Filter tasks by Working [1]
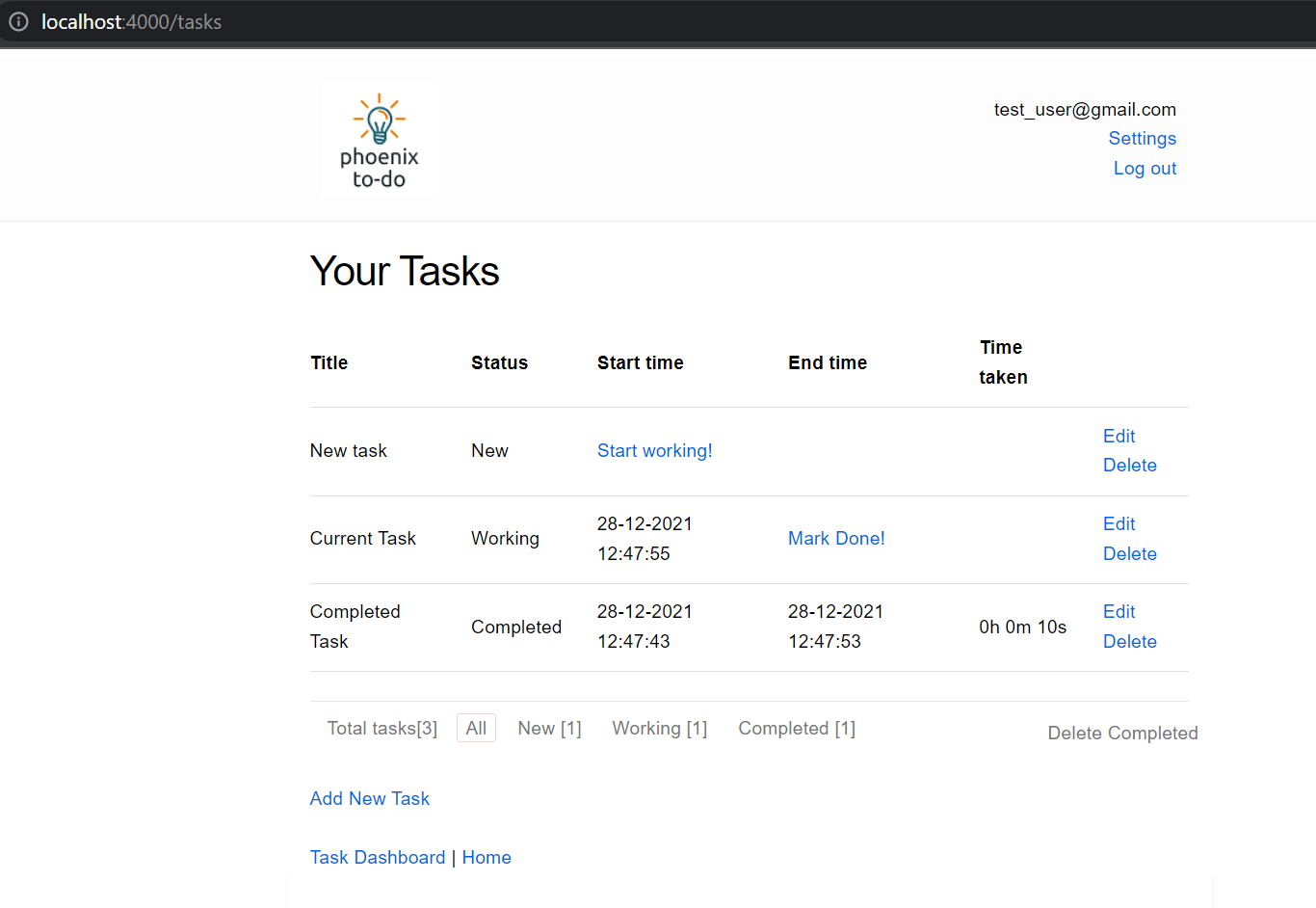Screen dimensions: 1316x908 click(660, 728)
